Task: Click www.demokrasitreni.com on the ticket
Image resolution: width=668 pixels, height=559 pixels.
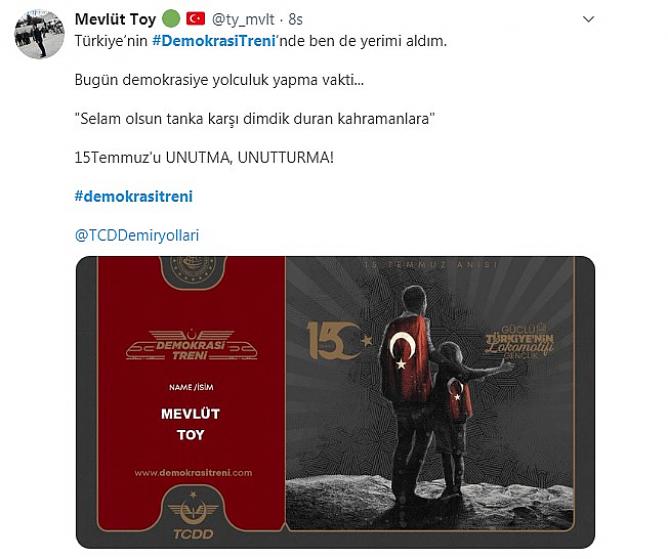Action: coord(193,473)
